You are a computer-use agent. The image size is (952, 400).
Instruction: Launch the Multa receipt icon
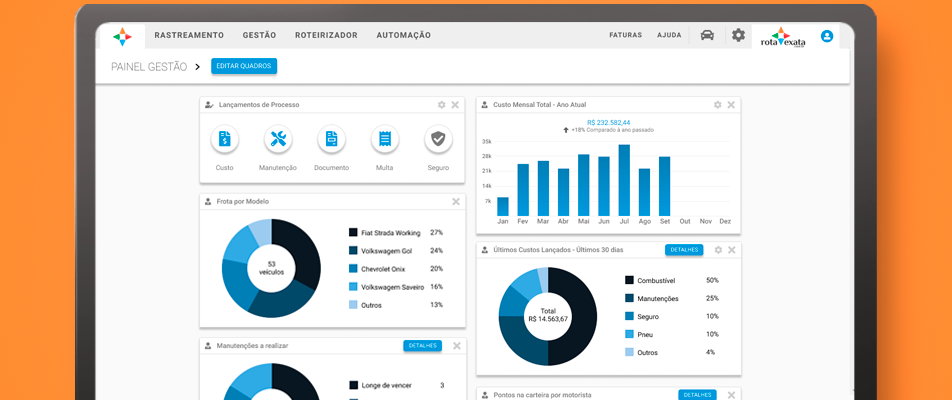pyautogui.click(x=385, y=139)
